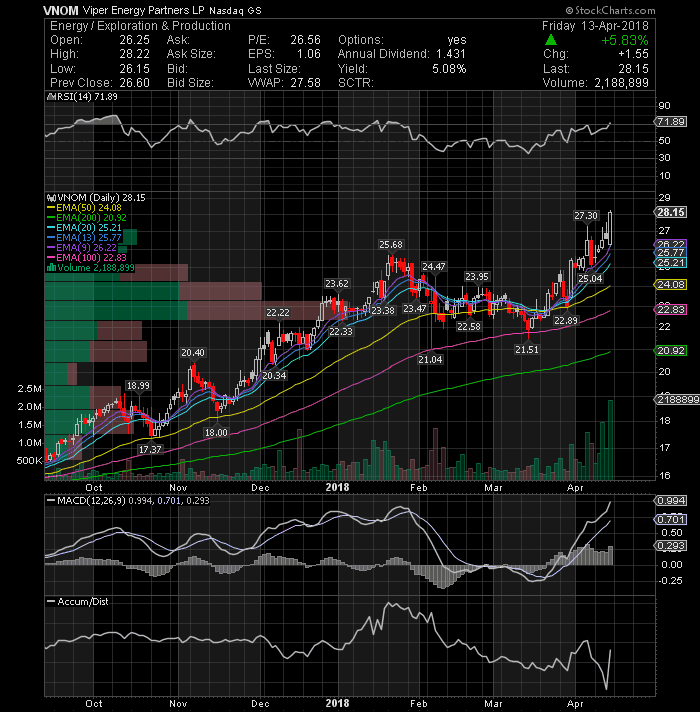Click the small icon before RSI(14) label

tap(50, 97)
